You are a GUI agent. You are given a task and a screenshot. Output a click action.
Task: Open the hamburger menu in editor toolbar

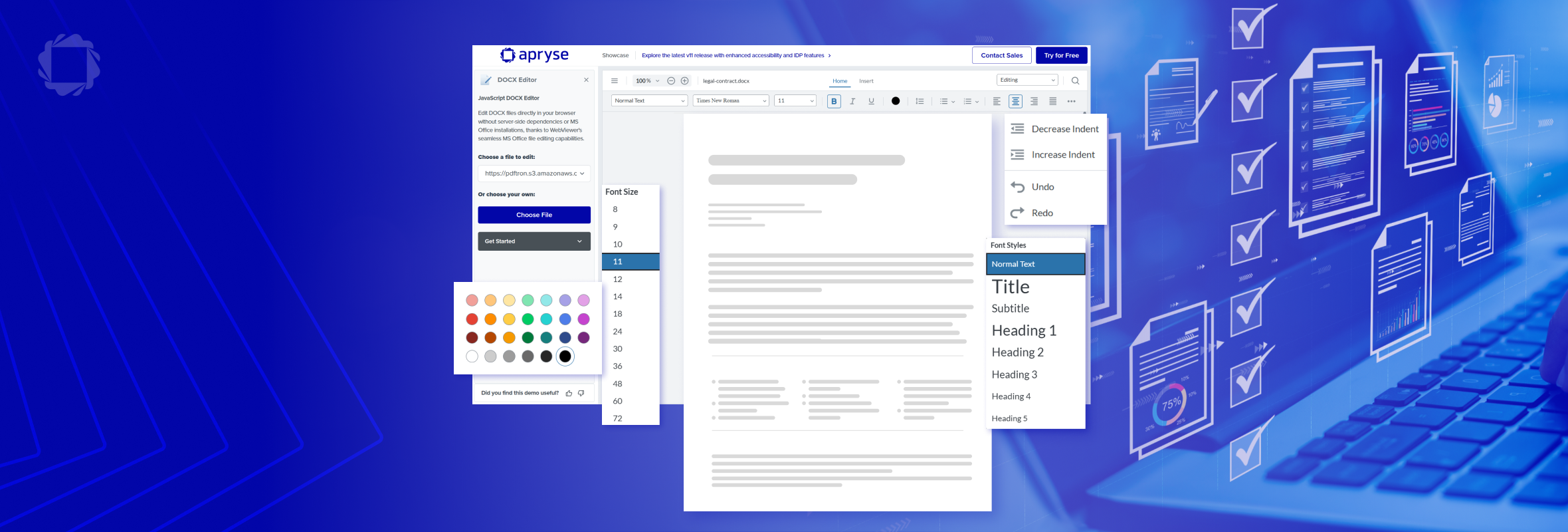click(615, 80)
